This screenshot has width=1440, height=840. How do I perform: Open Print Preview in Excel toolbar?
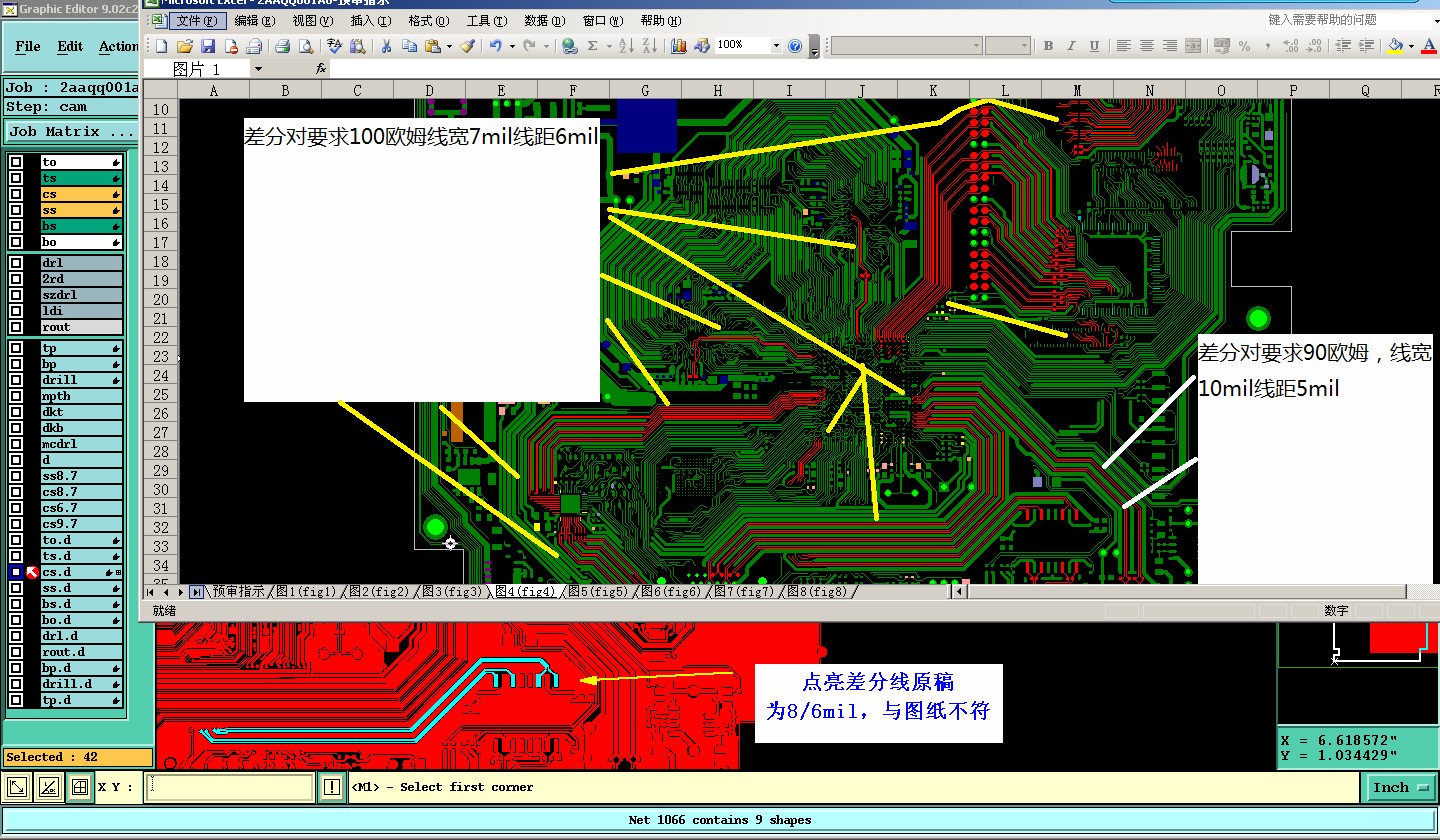(x=305, y=46)
